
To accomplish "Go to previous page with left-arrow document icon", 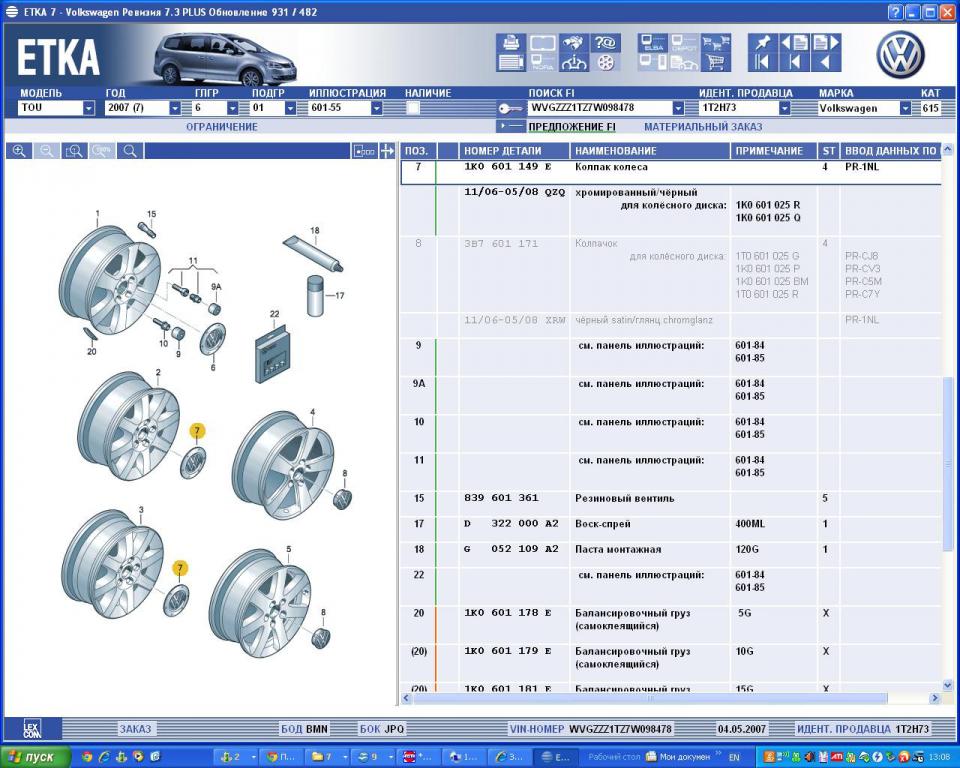I will (794, 43).
